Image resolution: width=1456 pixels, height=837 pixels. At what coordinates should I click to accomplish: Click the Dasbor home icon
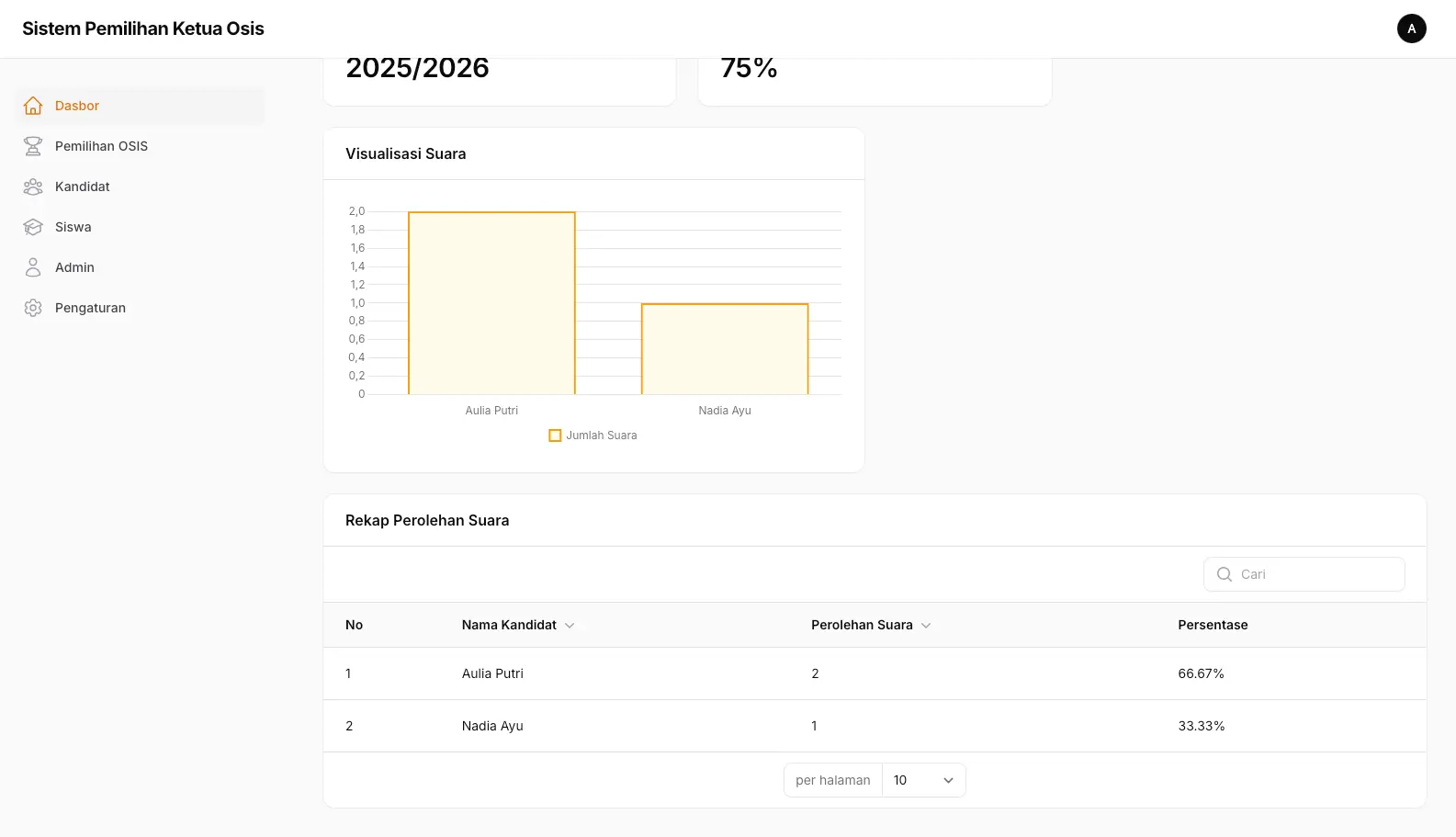pos(33,106)
